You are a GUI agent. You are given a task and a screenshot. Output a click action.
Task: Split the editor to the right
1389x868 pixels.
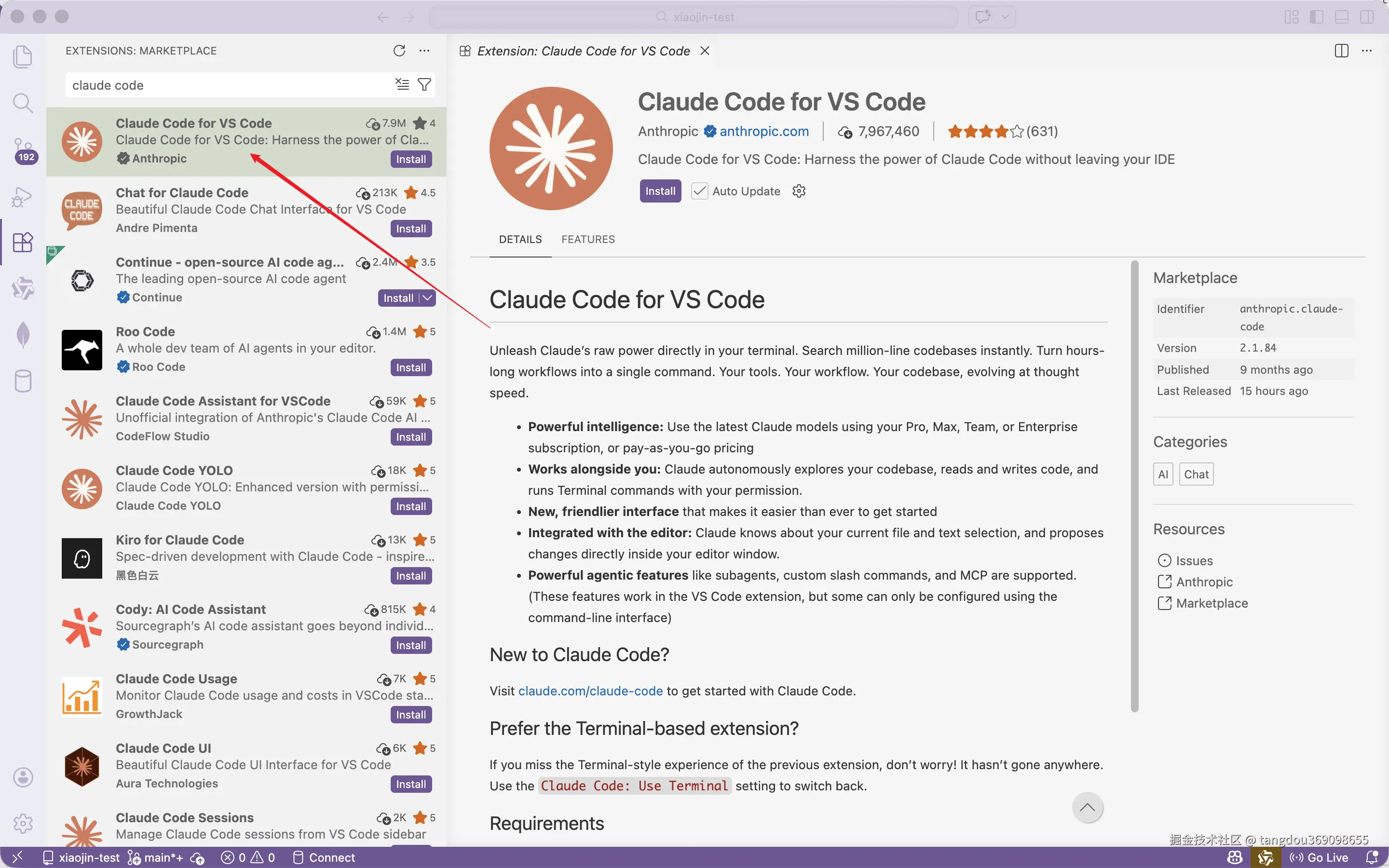tap(1341, 51)
